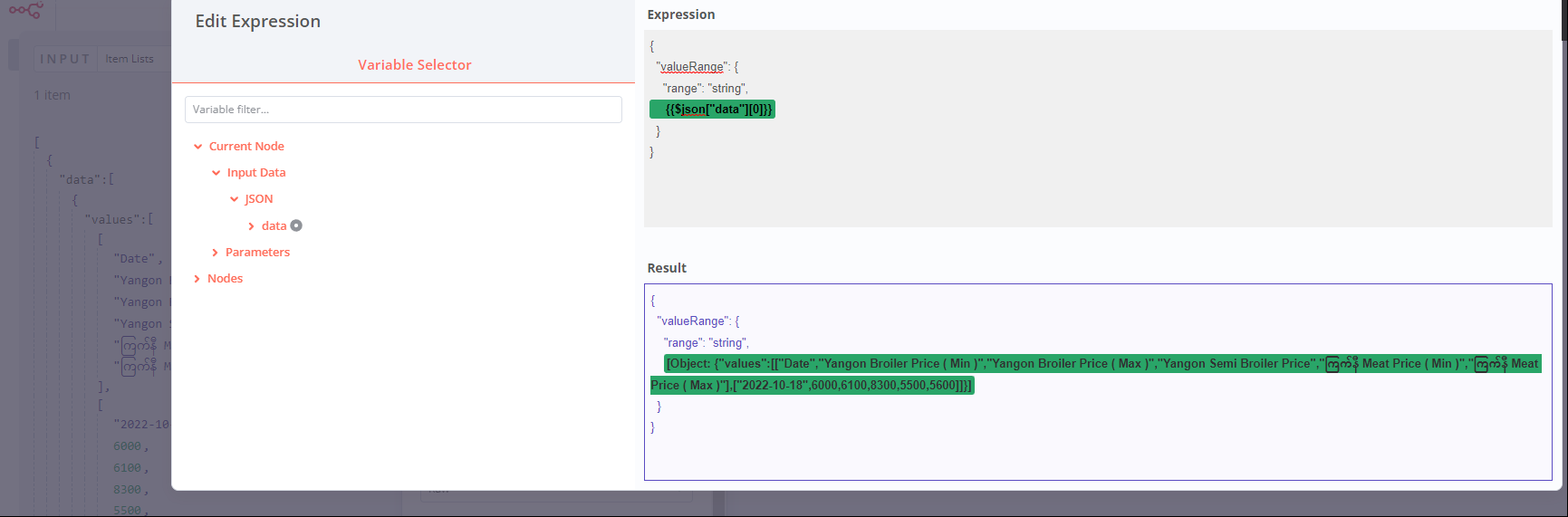Image resolution: width=1568 pixels, height=517 pixels.
Task: Expand the data variable chevron
Action: point(252,226)
